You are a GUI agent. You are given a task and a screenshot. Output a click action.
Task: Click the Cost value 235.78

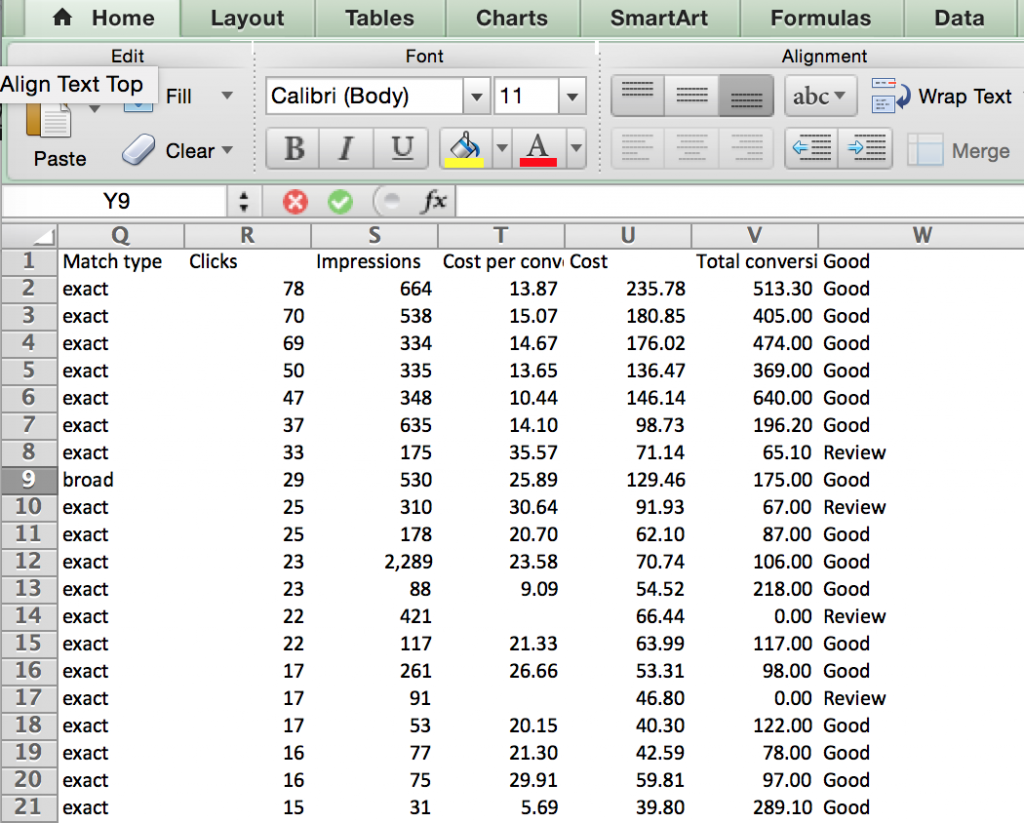[x=628, y=289]
